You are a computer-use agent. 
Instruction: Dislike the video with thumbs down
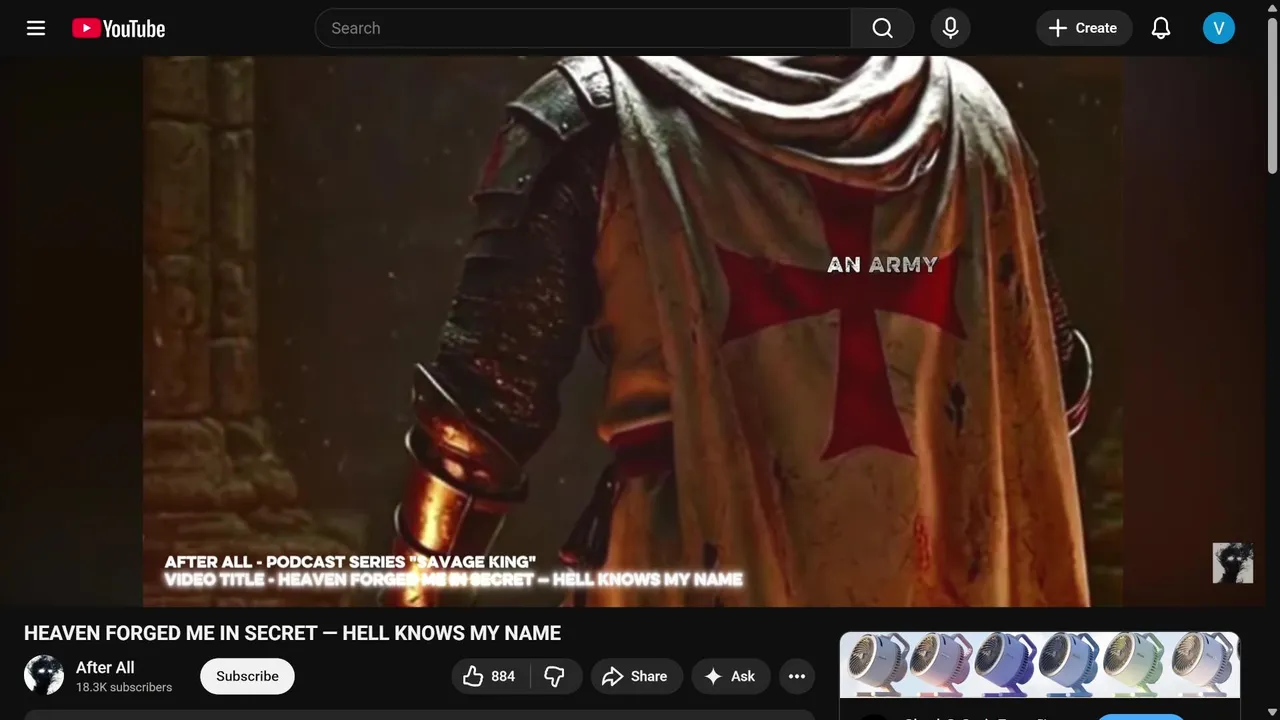[x=555, y=676]
